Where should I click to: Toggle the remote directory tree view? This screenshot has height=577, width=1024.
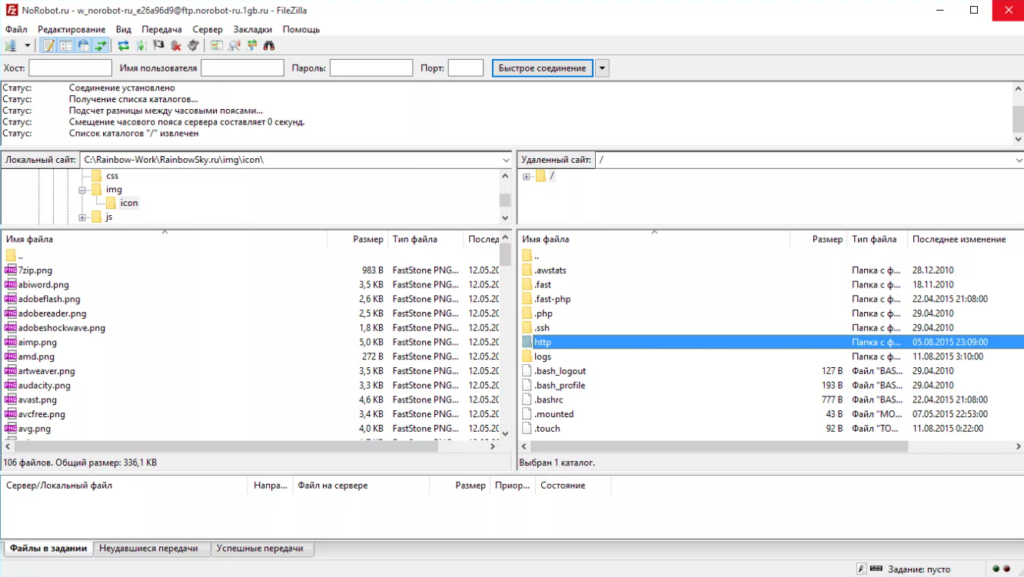[x=84, y=46]
